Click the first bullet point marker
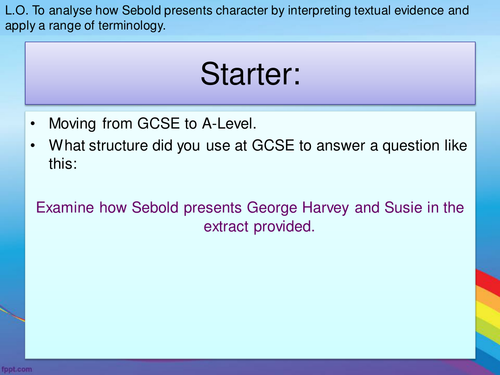Viewport: 500px width, 375px height. click(x=33, y=124)
